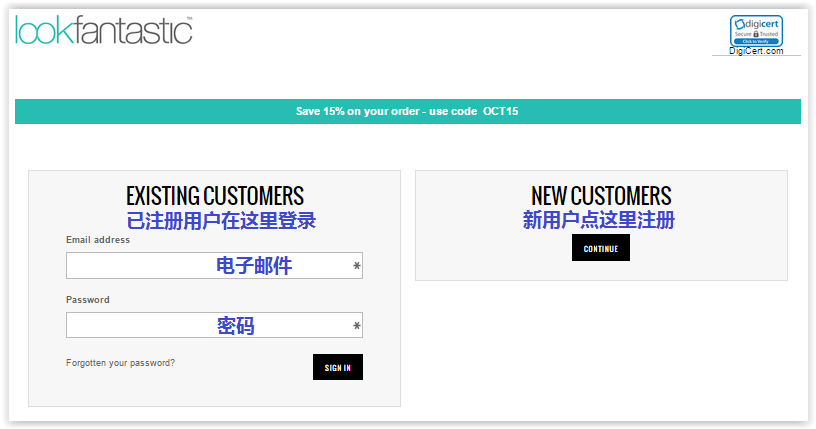Screen dimensions: 816x429
Task: Click the 已注册用户在这里登录 caption
Action: [221, 221]
